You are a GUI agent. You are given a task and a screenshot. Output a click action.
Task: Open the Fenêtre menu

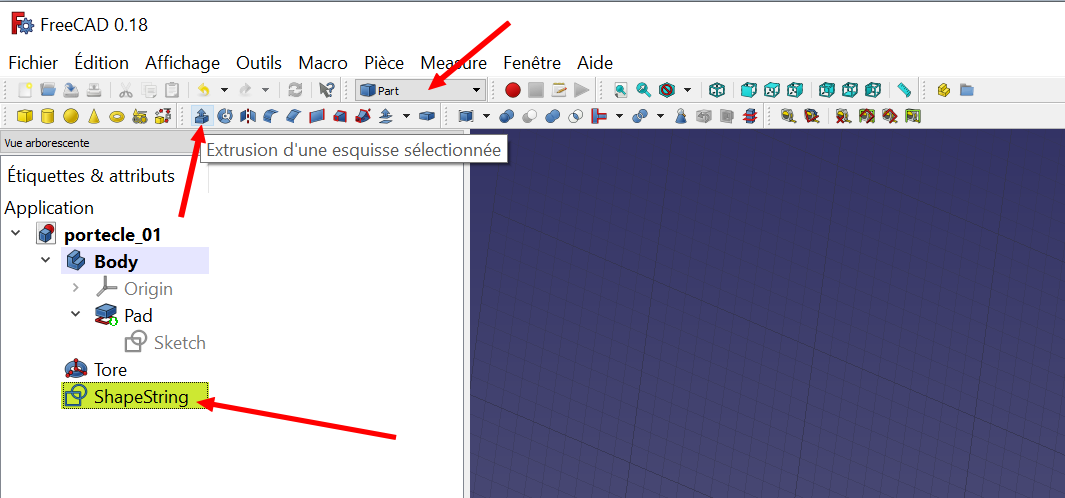click(x=532, y=63)
